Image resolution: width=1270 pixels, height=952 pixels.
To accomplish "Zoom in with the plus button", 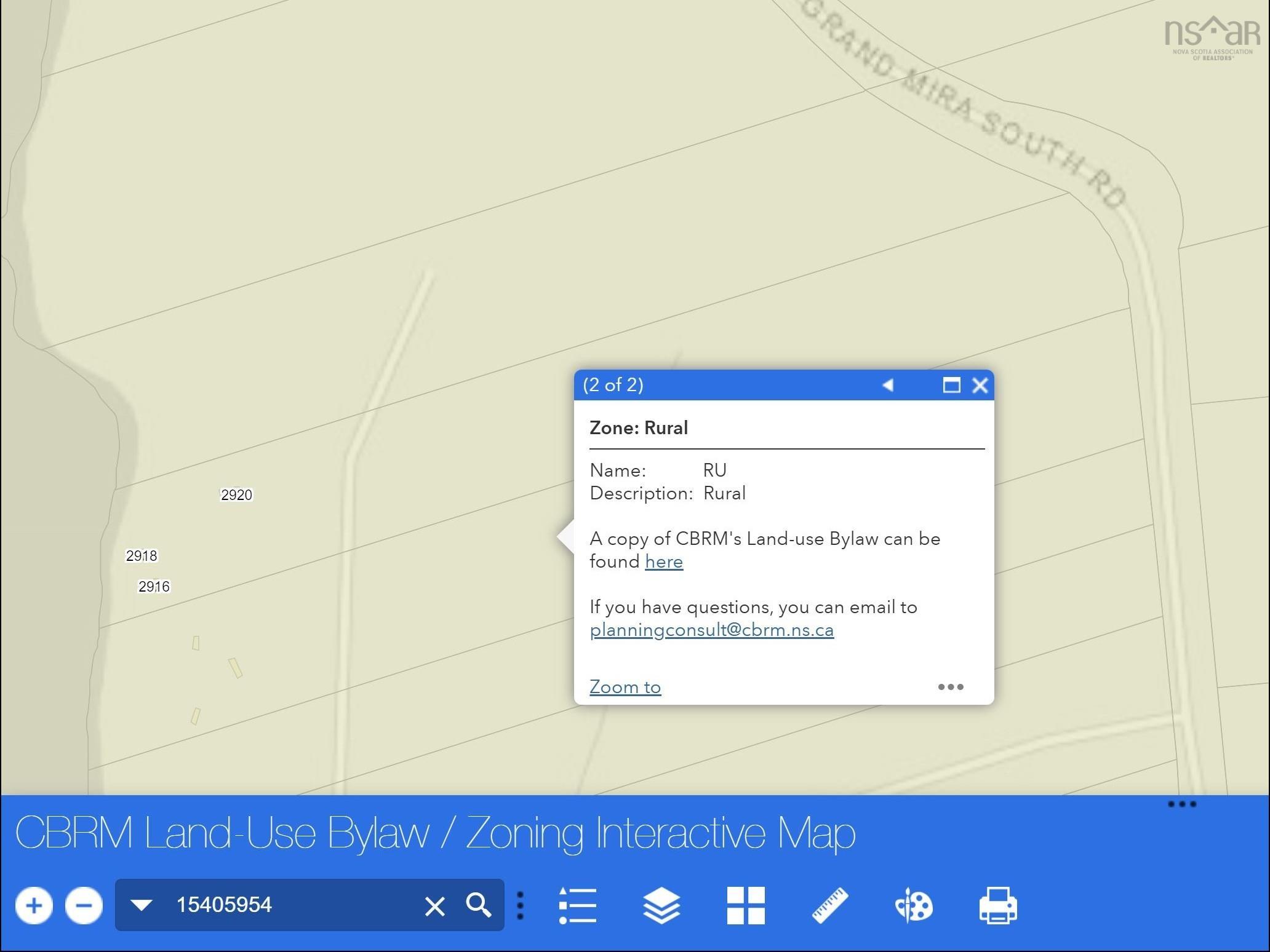I will pyautogui.click(x=34, y=905).
